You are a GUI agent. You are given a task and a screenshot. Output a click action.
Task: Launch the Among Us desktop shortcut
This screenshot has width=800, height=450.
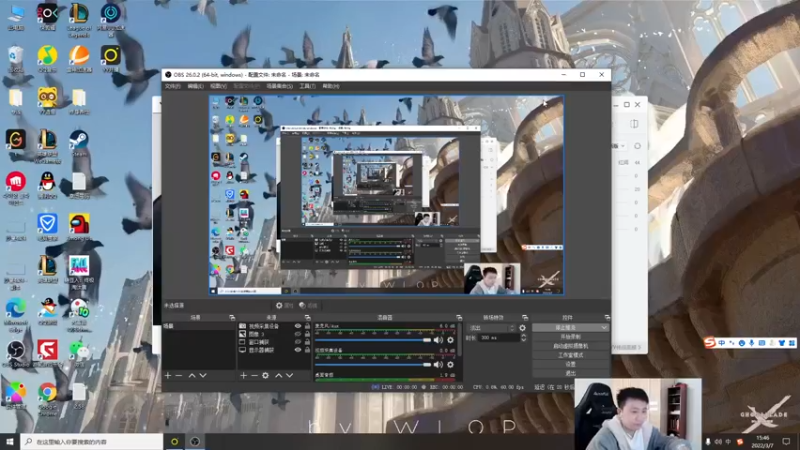coord(79,227)
